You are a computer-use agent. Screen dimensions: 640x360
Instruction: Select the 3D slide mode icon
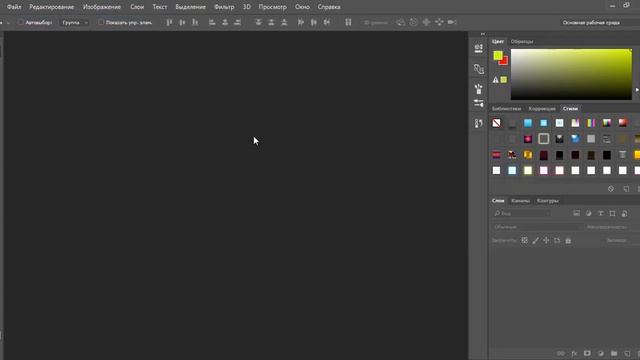click(x=439, y=22)
